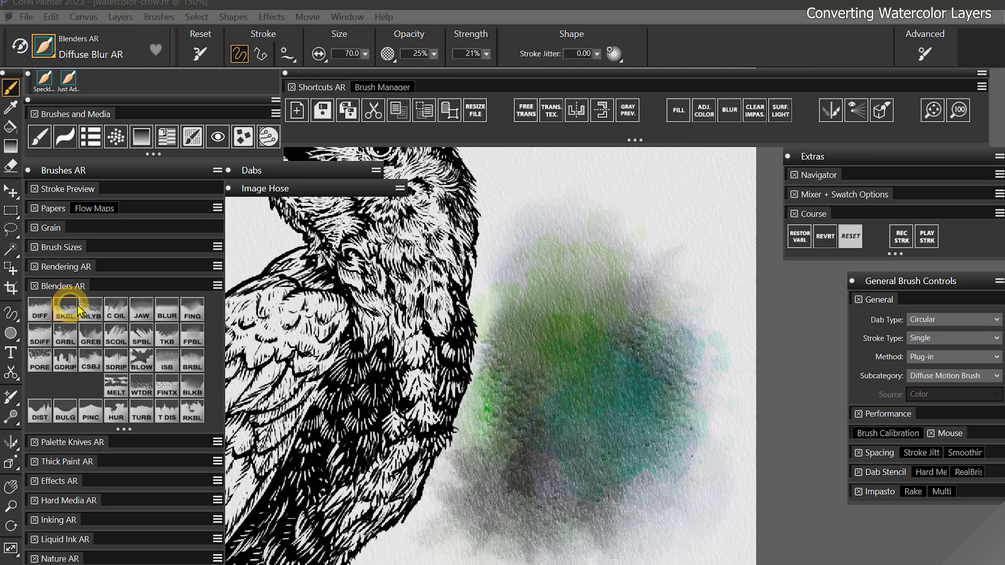Click the REVRT button

tap(825, 236)
